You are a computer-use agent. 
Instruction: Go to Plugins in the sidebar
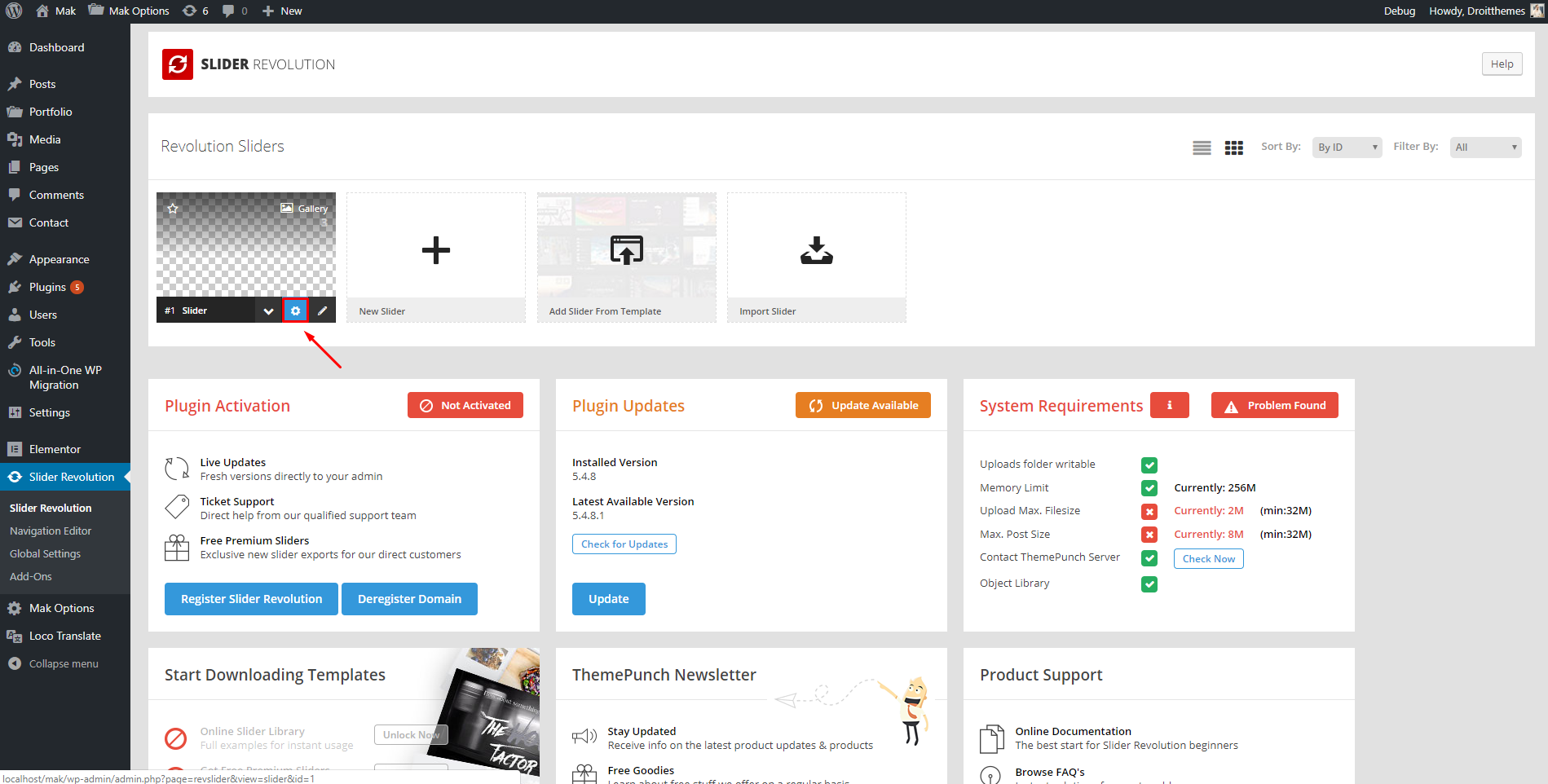tap(65, 287)
